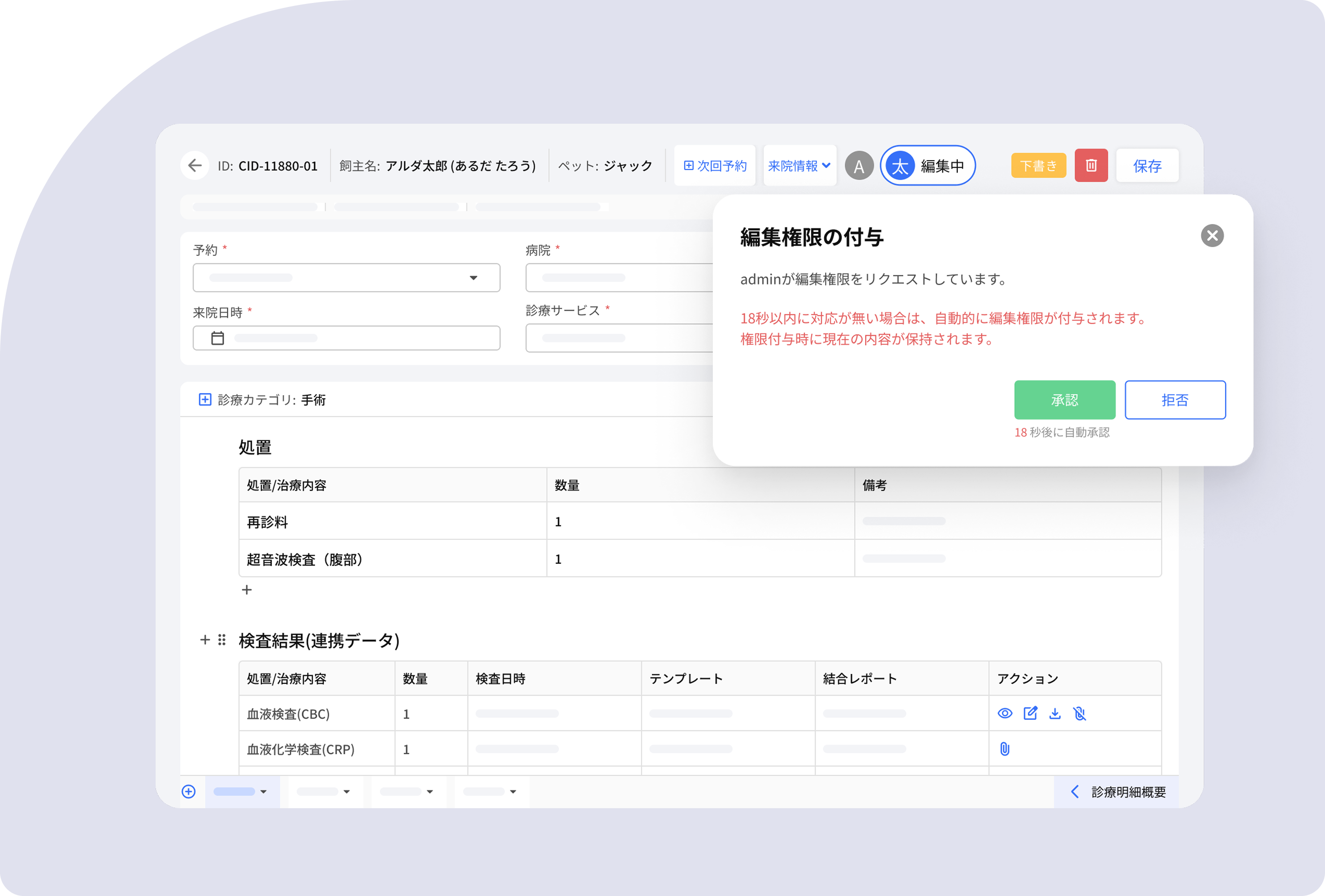Click the blue 太 avatar in 編集中 badge

(899, 166)
